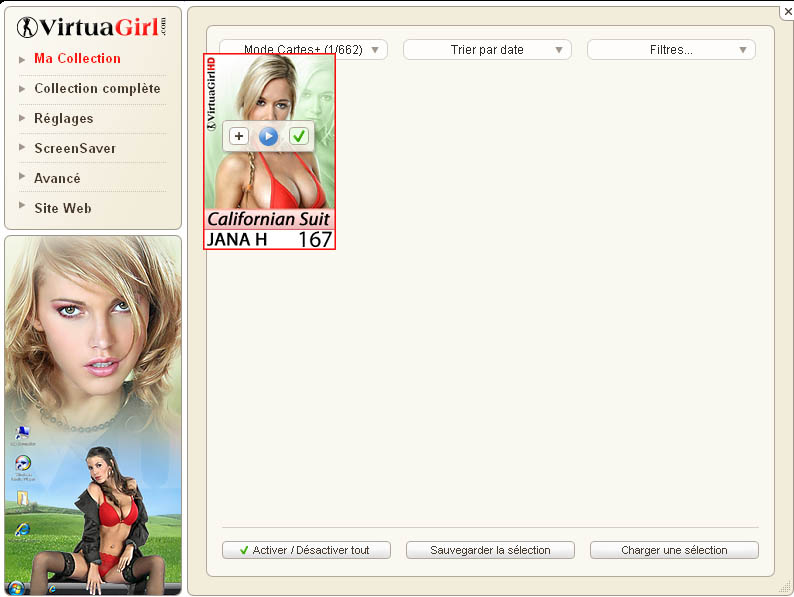Click the VirtuaGirl.com logo

pos(92,27)
